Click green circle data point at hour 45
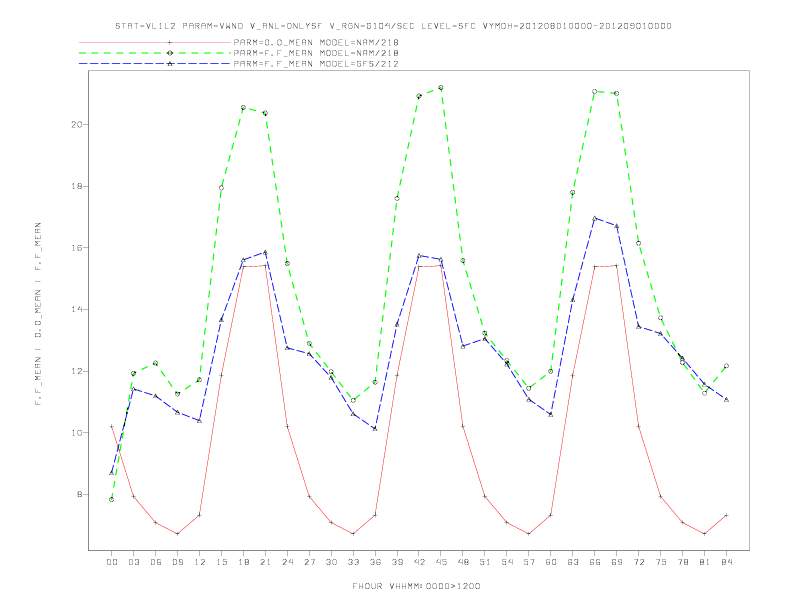This screenshot has height=612, width=792. tap(441, 88)
